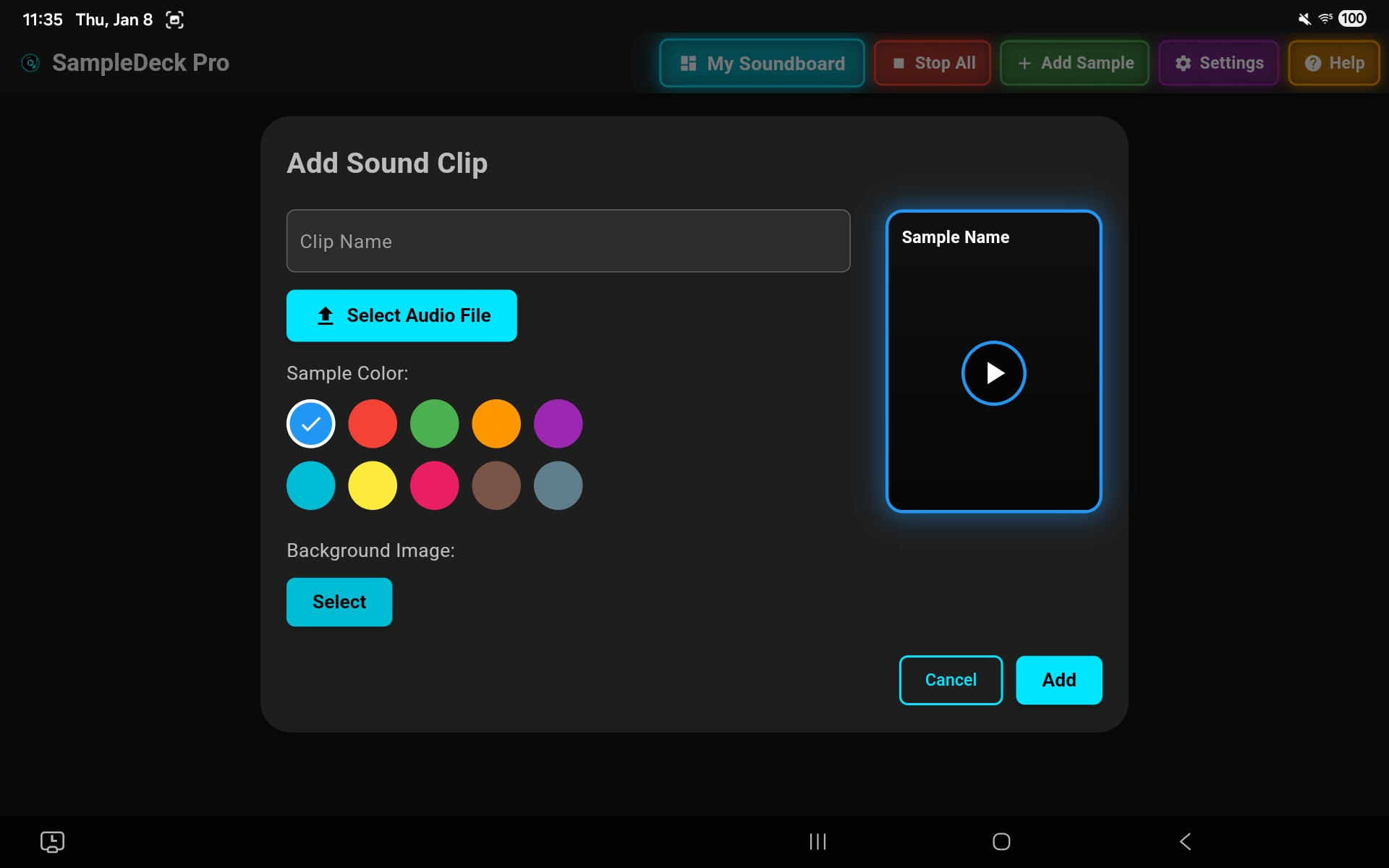
Task: Cancel adding the sound clip
Action: click(951, 680)
